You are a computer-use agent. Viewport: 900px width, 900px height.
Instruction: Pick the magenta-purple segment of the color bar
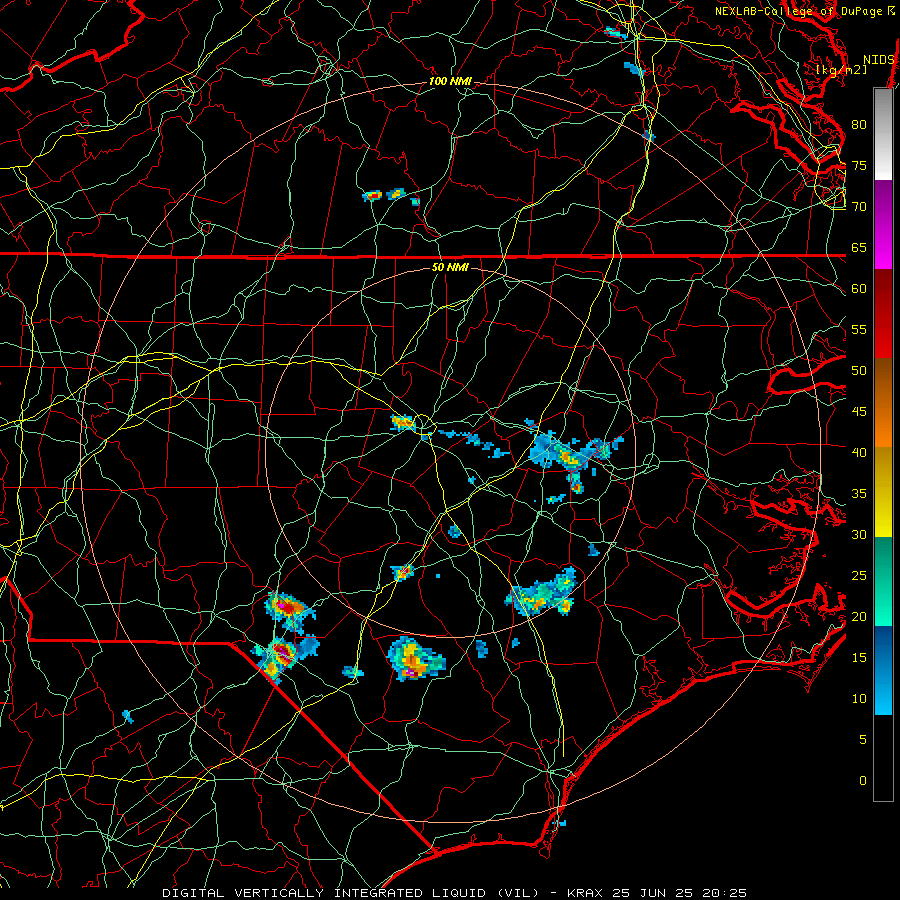[883, 225]
